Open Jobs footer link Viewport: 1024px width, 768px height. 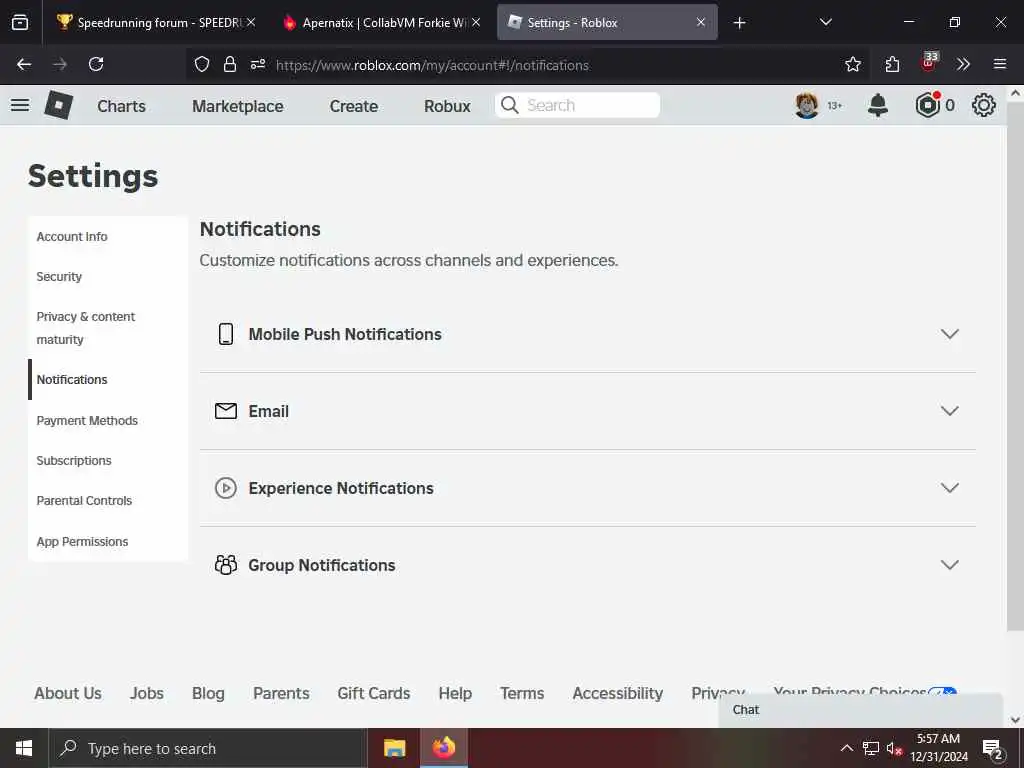pos(147,693)
